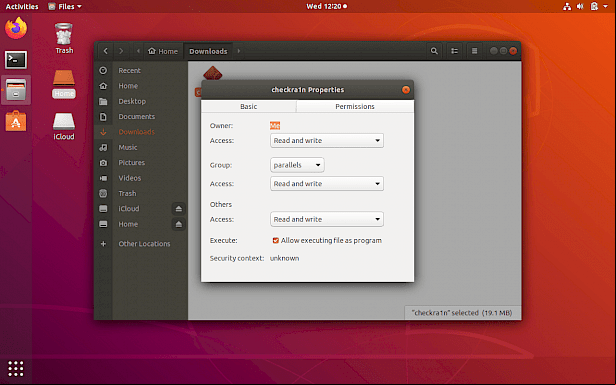Open the clock calendar Wed 12:20

[x=326, y=6]
